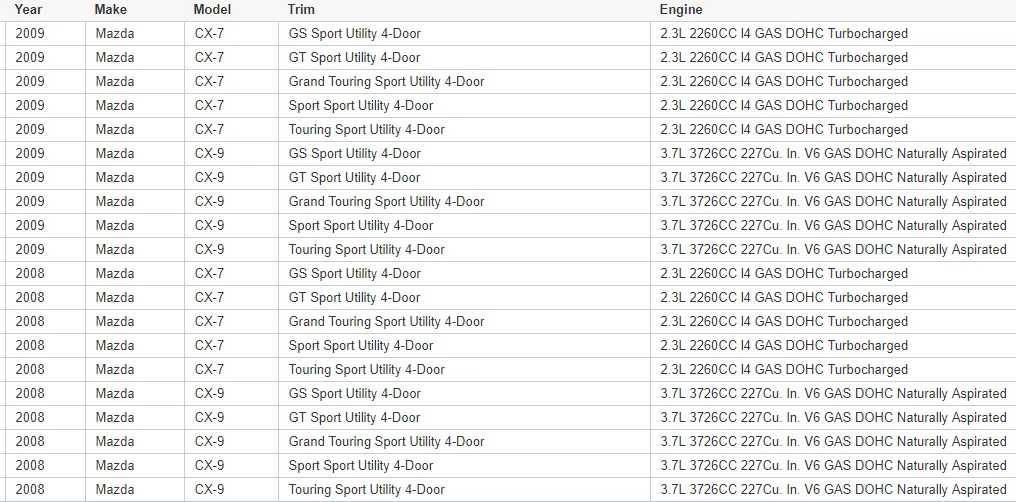The width and height of the screenshot is (1016, 502).
Task: Select the 2008 CX-7 Sport Sport Utility trim cell
Action: point(465,345)
